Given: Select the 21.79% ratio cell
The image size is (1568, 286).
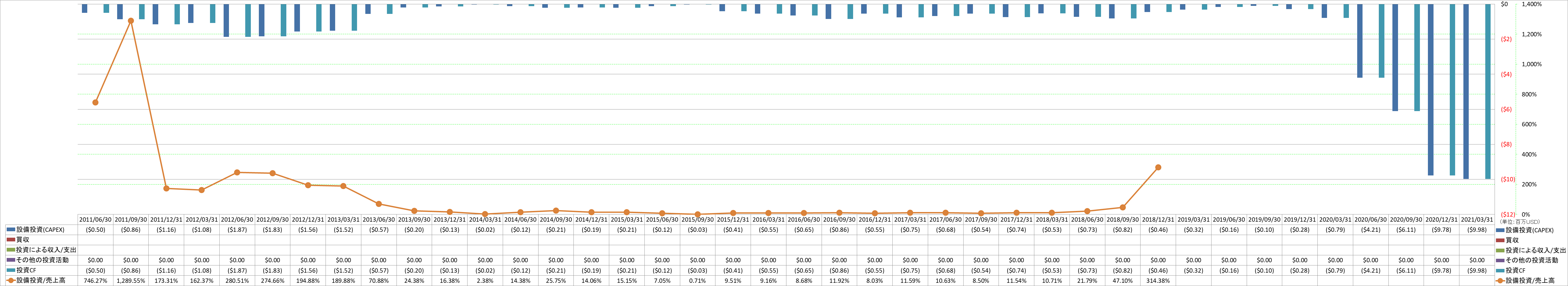Looking at the screenshot, I should click(1087, 280).
